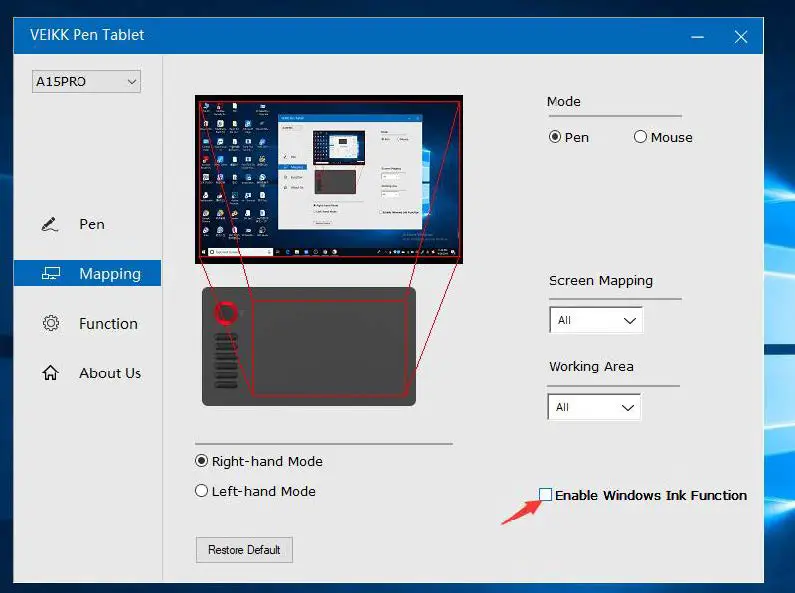This screenshot has width=795, height=593.
Task: Select the Mouse mode radio button
Action: coord(640,137)
